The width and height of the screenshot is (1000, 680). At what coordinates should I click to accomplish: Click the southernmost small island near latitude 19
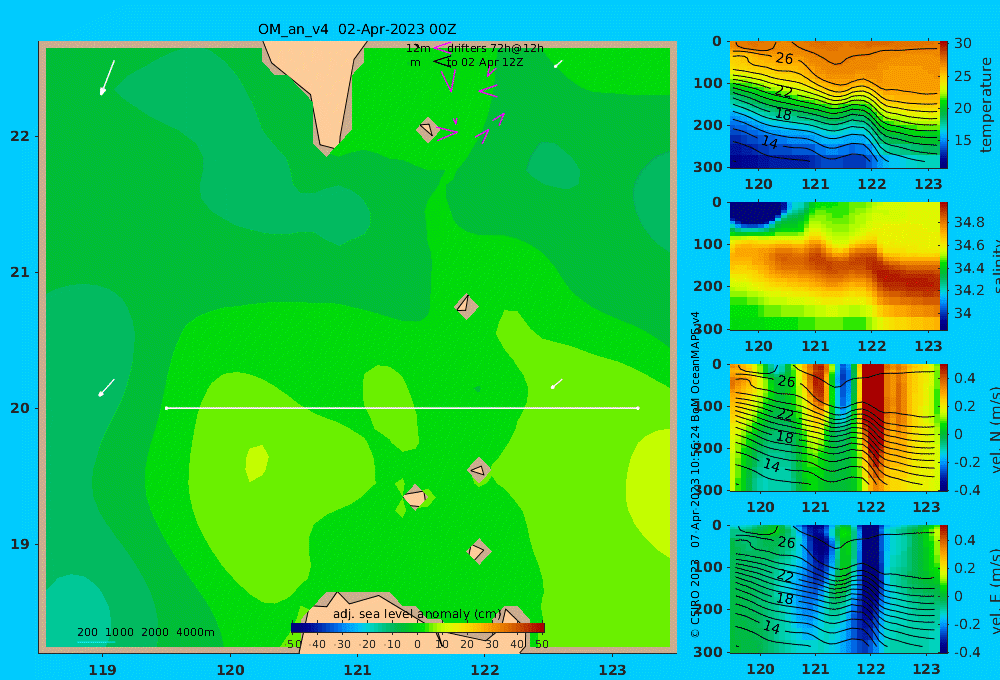[x=477, y=551]
